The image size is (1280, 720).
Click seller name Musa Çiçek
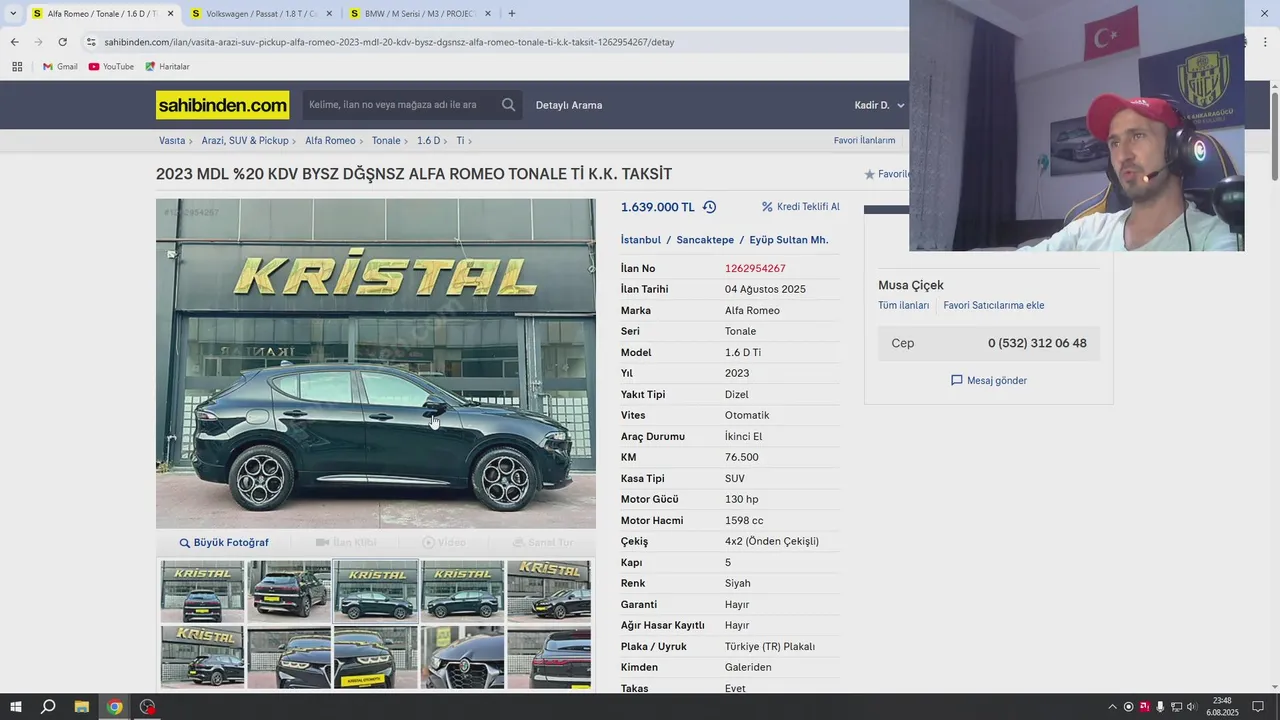(911, 285)
